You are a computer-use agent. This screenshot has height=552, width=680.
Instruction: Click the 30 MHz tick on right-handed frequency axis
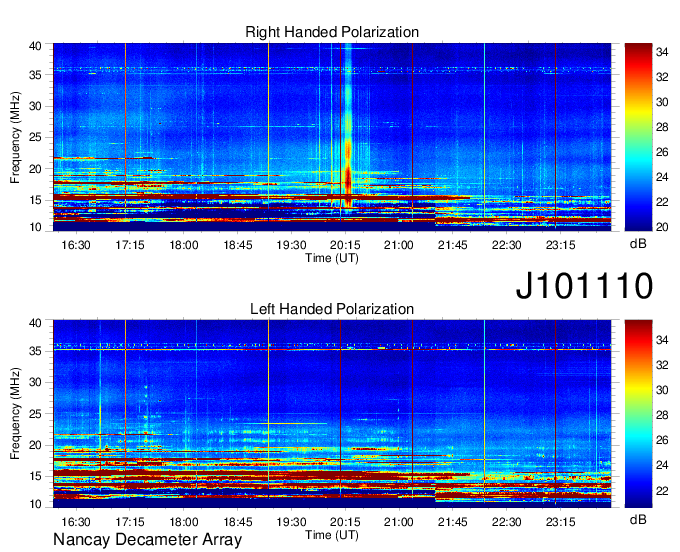(x=35, y=106)
